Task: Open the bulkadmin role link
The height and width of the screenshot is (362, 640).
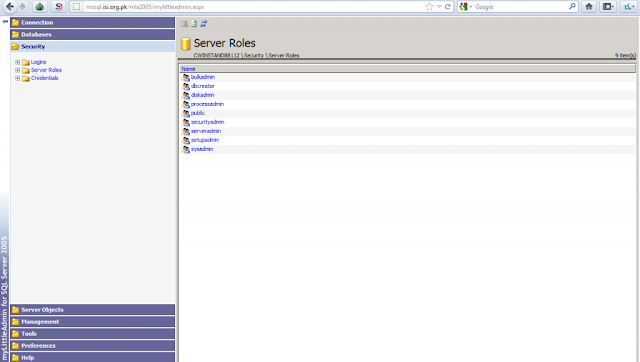Action: pyautogui.click(x=203, y=77)
